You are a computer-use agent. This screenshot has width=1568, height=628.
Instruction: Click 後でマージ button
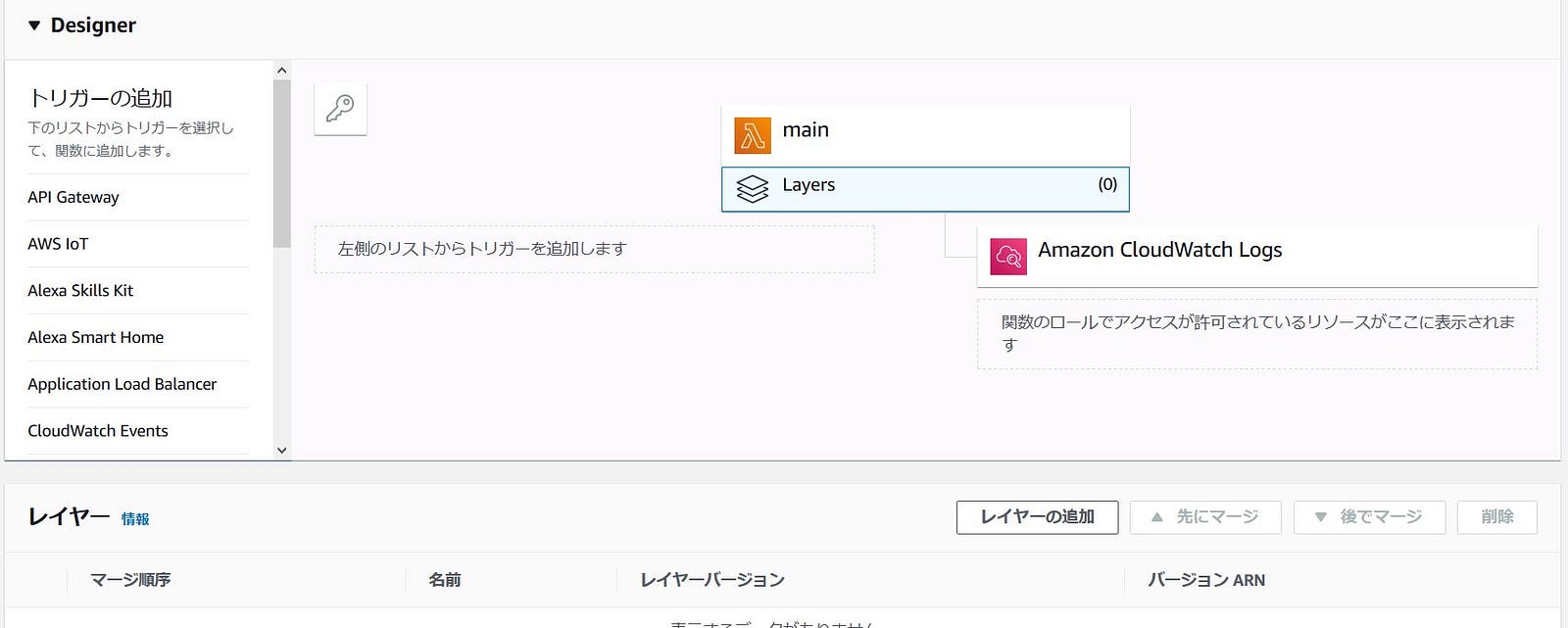[1369, 517]
